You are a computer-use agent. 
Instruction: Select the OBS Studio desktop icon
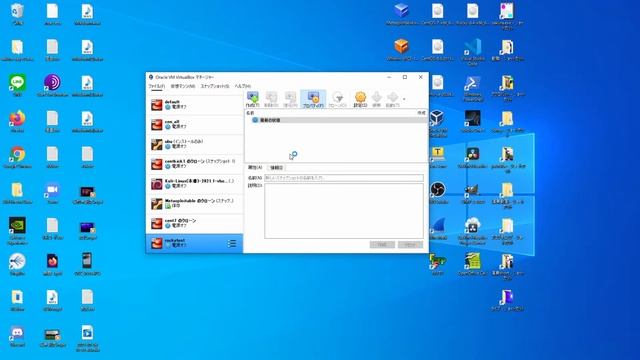[x=437, y=193]
